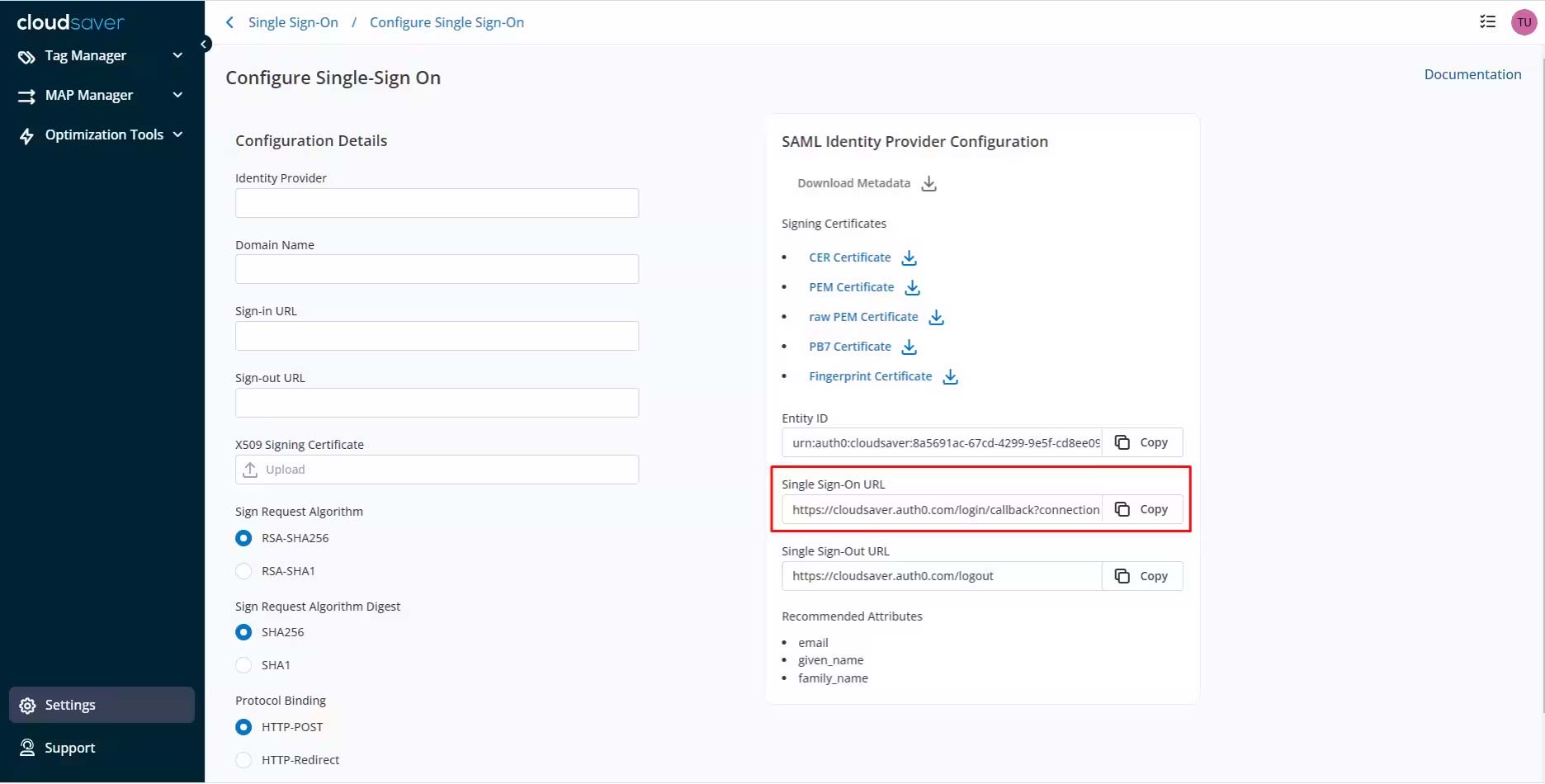
Task: Download the PB7 Certificate via its icon
Action: click(909, 347)
